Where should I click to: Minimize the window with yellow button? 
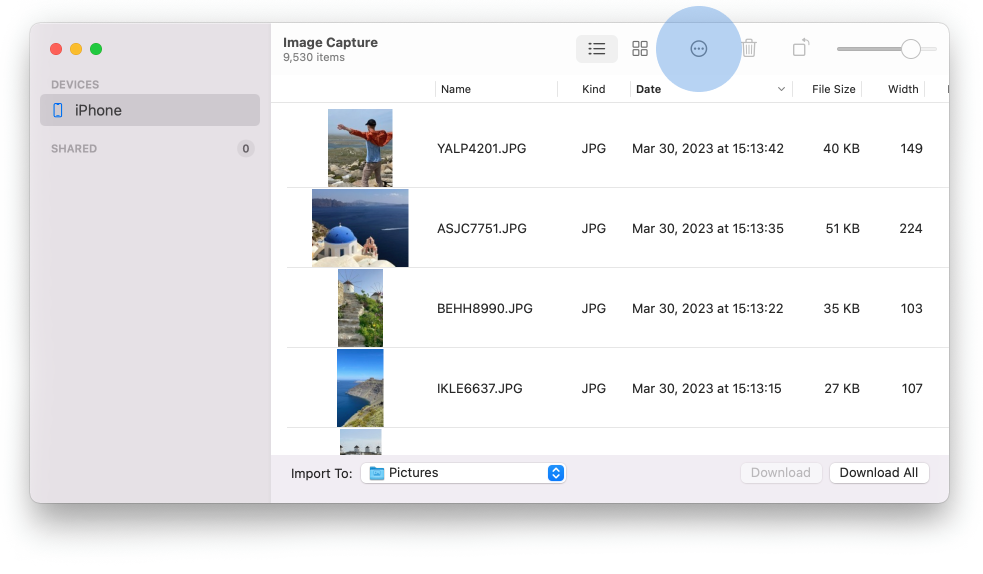point(76,49)
